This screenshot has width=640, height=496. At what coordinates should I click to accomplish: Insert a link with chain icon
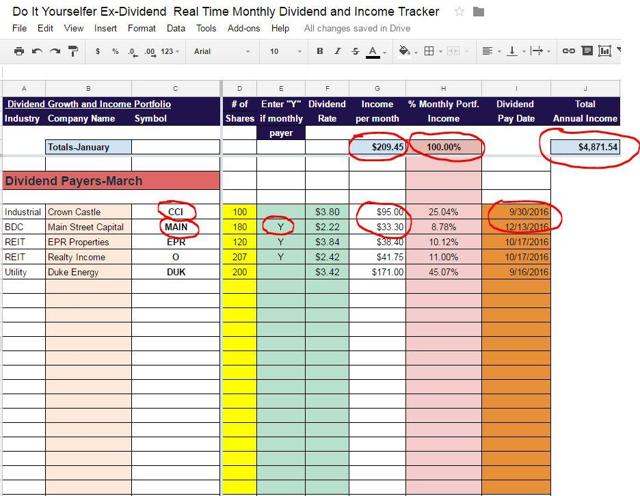pos(569,51)
